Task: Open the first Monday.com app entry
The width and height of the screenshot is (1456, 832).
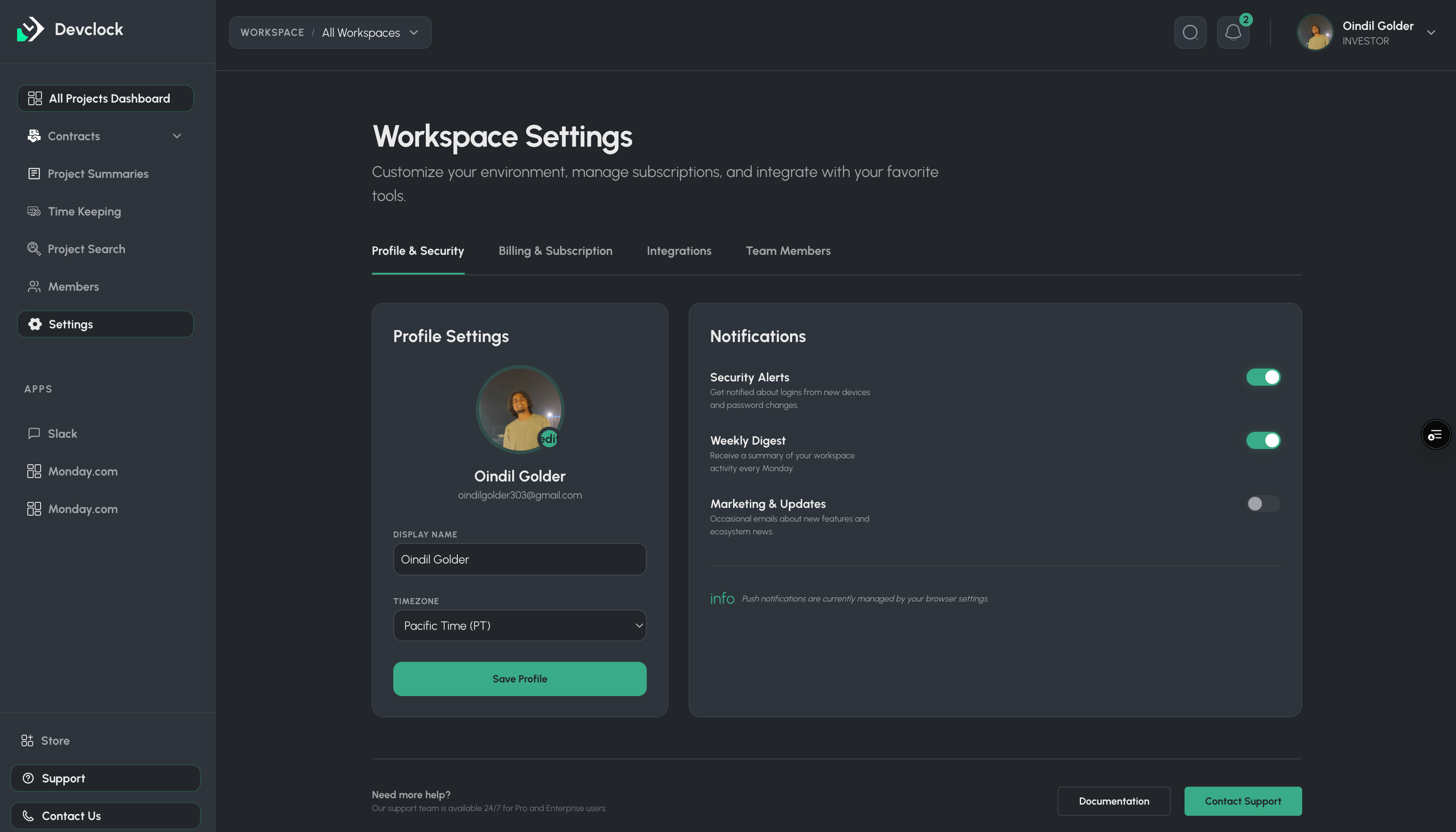Action: tap(105, 472)
